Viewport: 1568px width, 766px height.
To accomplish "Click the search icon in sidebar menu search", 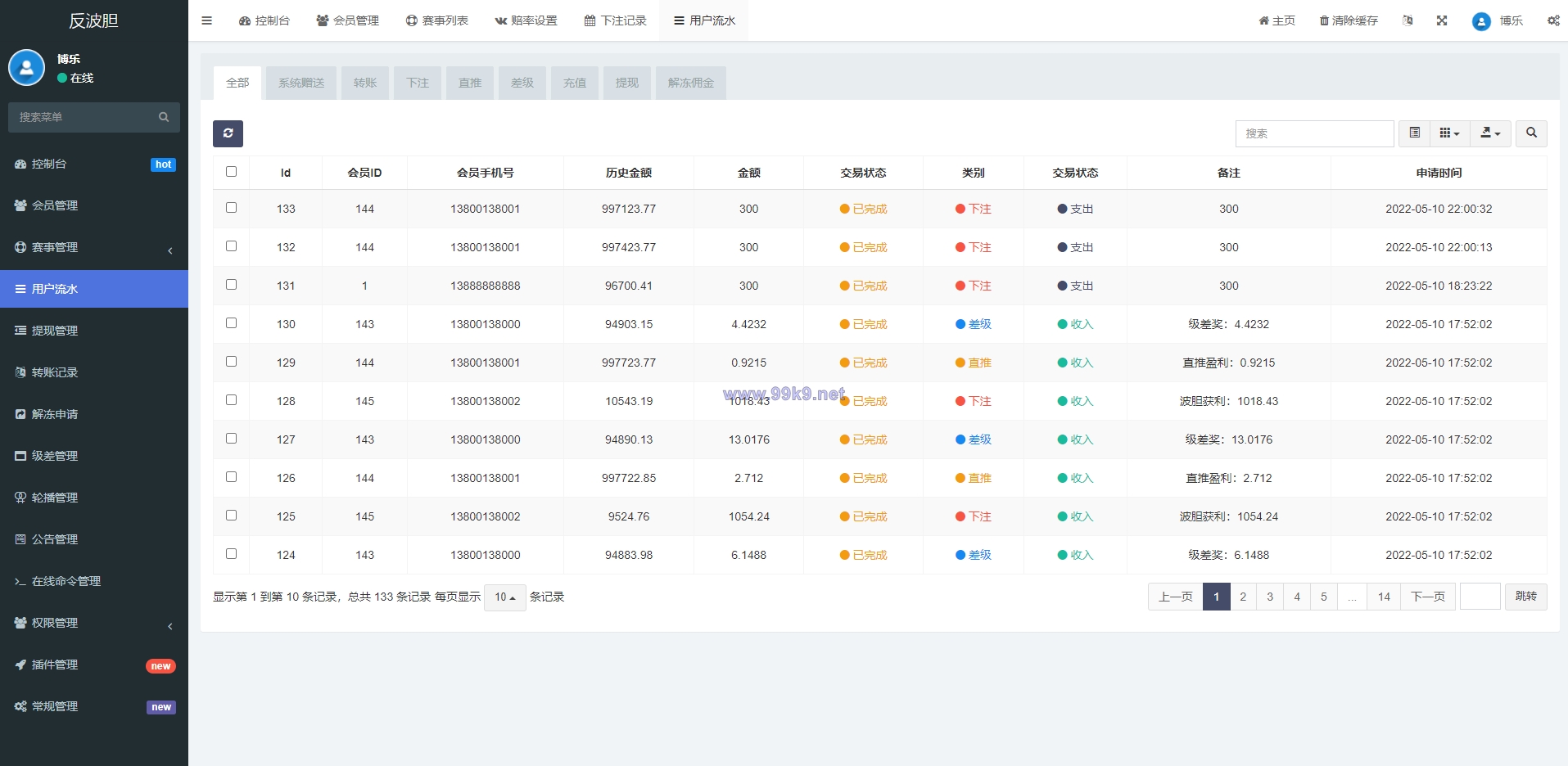I will [x=164, y=117].
